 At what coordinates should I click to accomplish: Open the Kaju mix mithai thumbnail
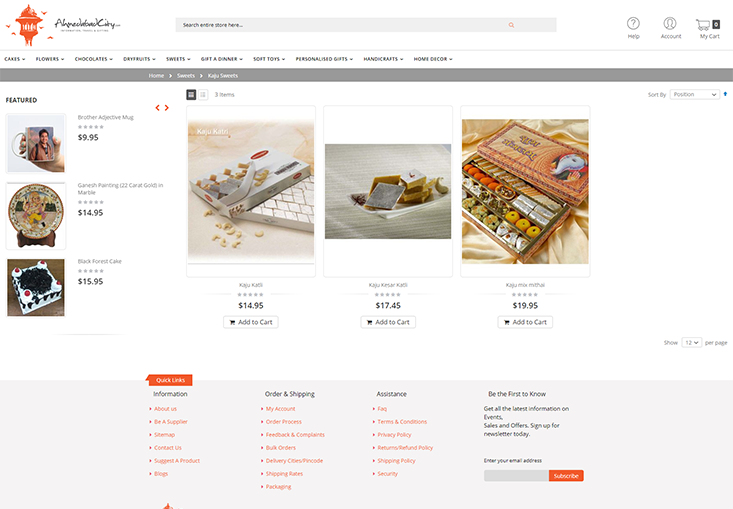tap(525, 192)
